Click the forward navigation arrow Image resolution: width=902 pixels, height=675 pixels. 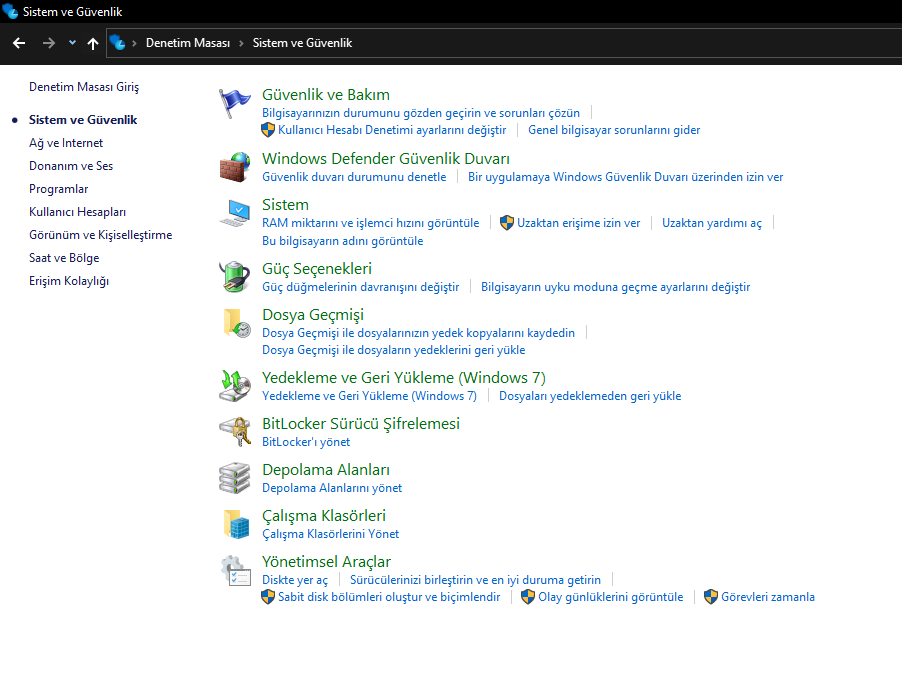point(49,43)
